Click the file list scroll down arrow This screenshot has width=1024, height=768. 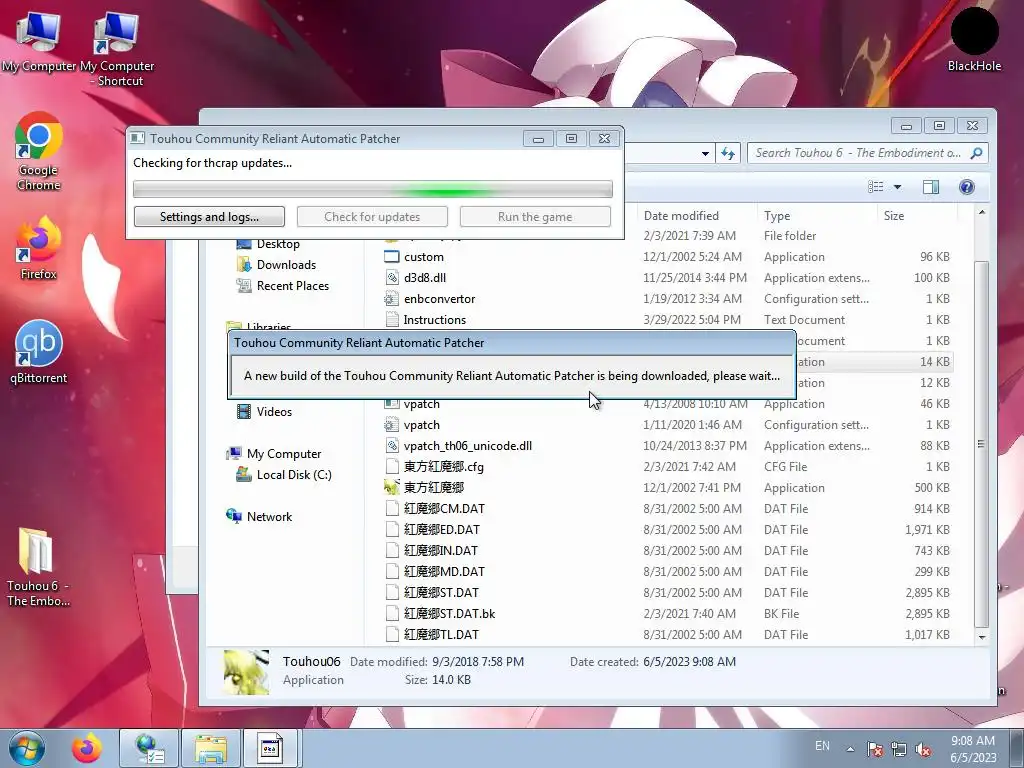coord(982,637)
